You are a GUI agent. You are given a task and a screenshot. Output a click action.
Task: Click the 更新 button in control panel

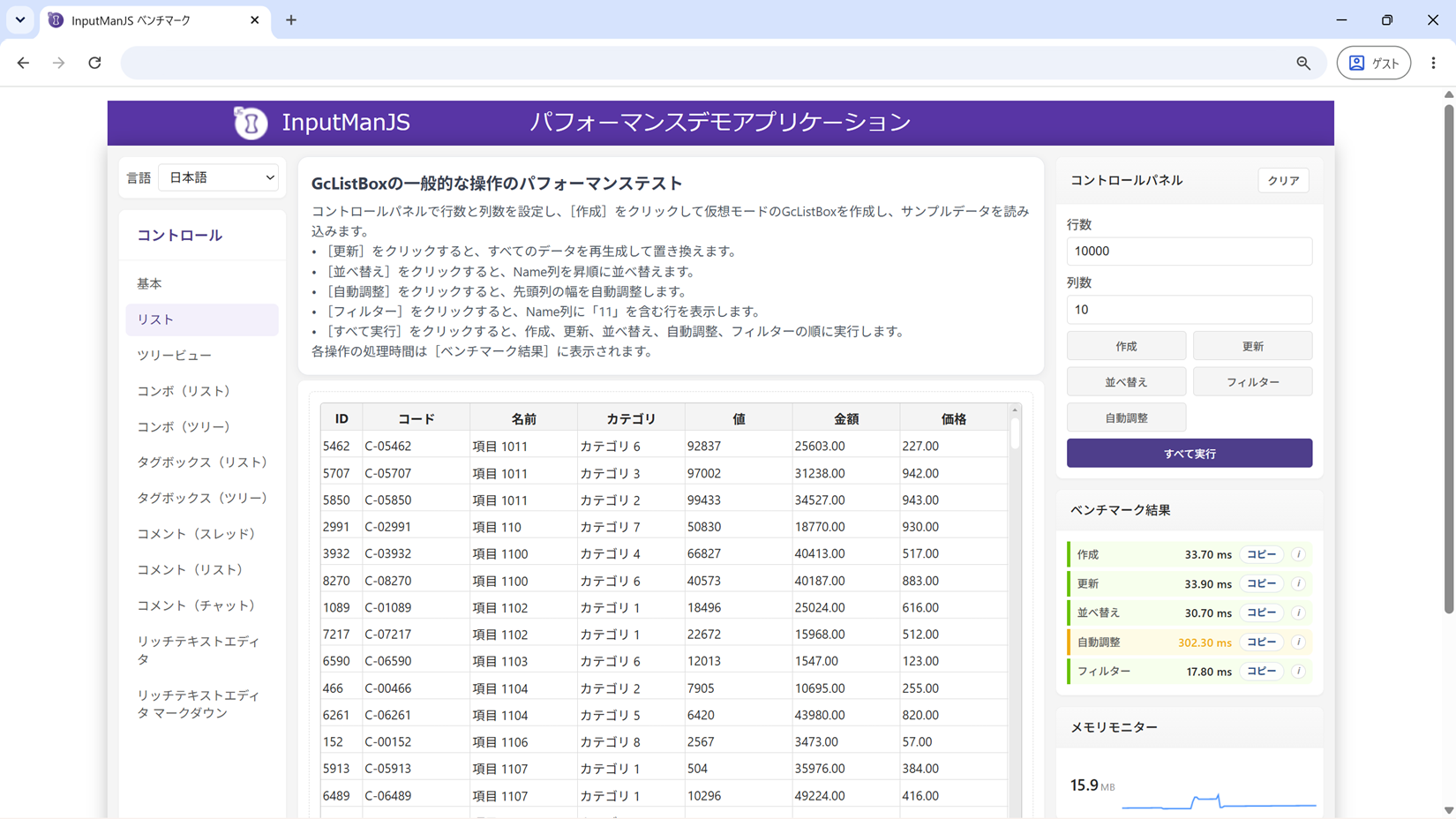click(x=1252, y=346)
